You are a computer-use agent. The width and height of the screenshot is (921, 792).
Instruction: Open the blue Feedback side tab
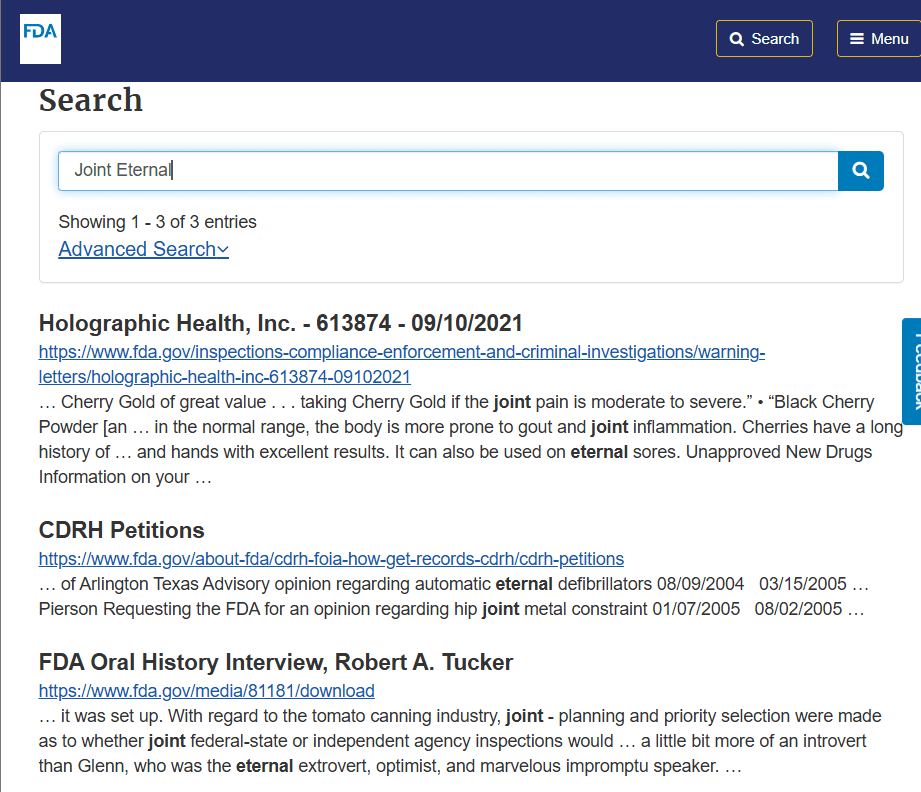(x=912, y=371)
